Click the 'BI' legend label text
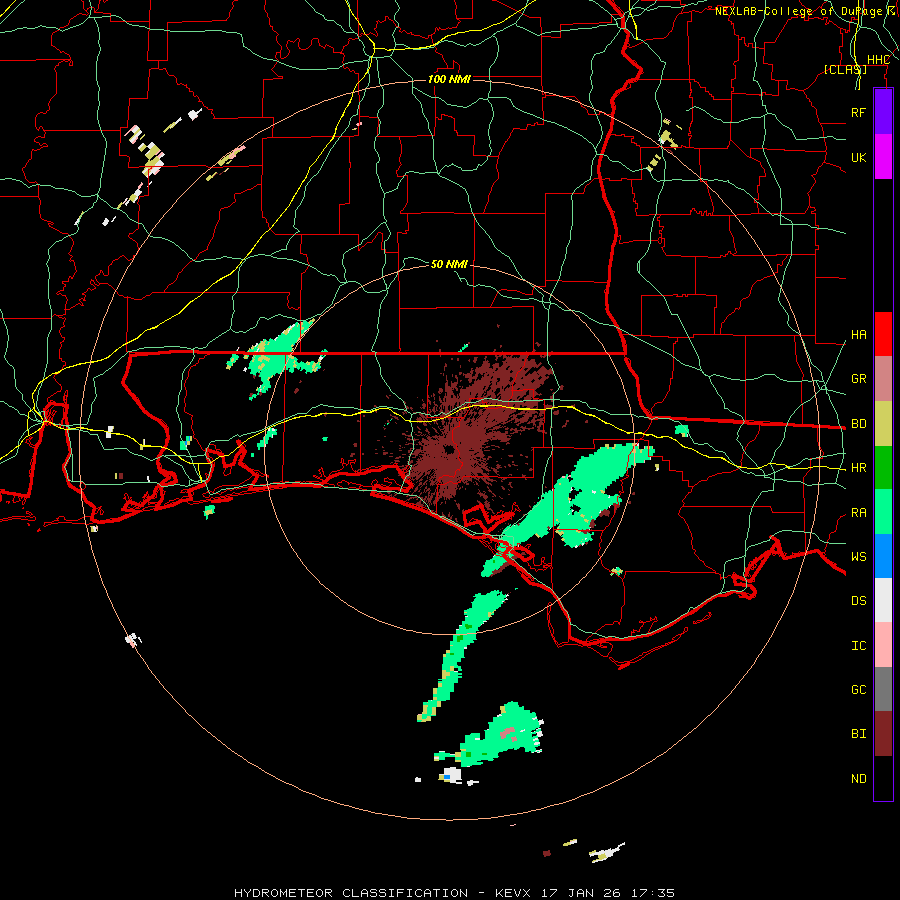Screen dimensions: 900x900 coord(858,734)
